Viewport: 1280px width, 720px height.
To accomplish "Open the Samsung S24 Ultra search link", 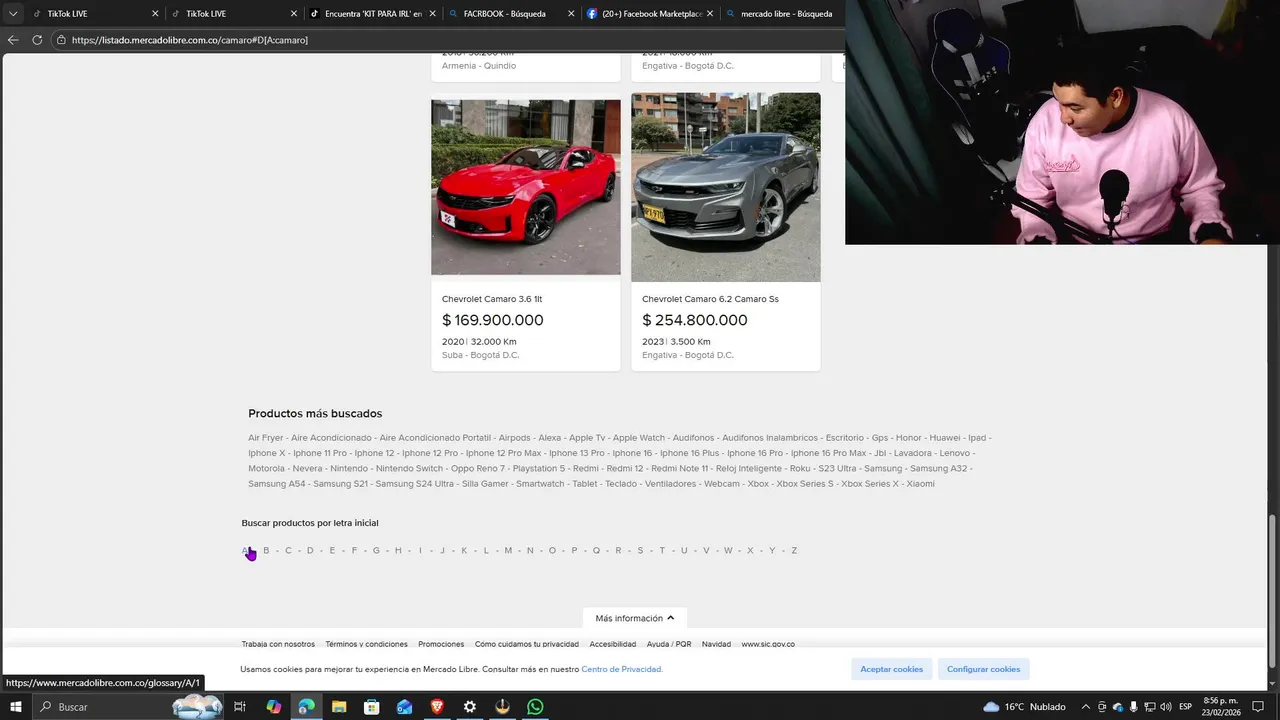I will pos(415,484).
